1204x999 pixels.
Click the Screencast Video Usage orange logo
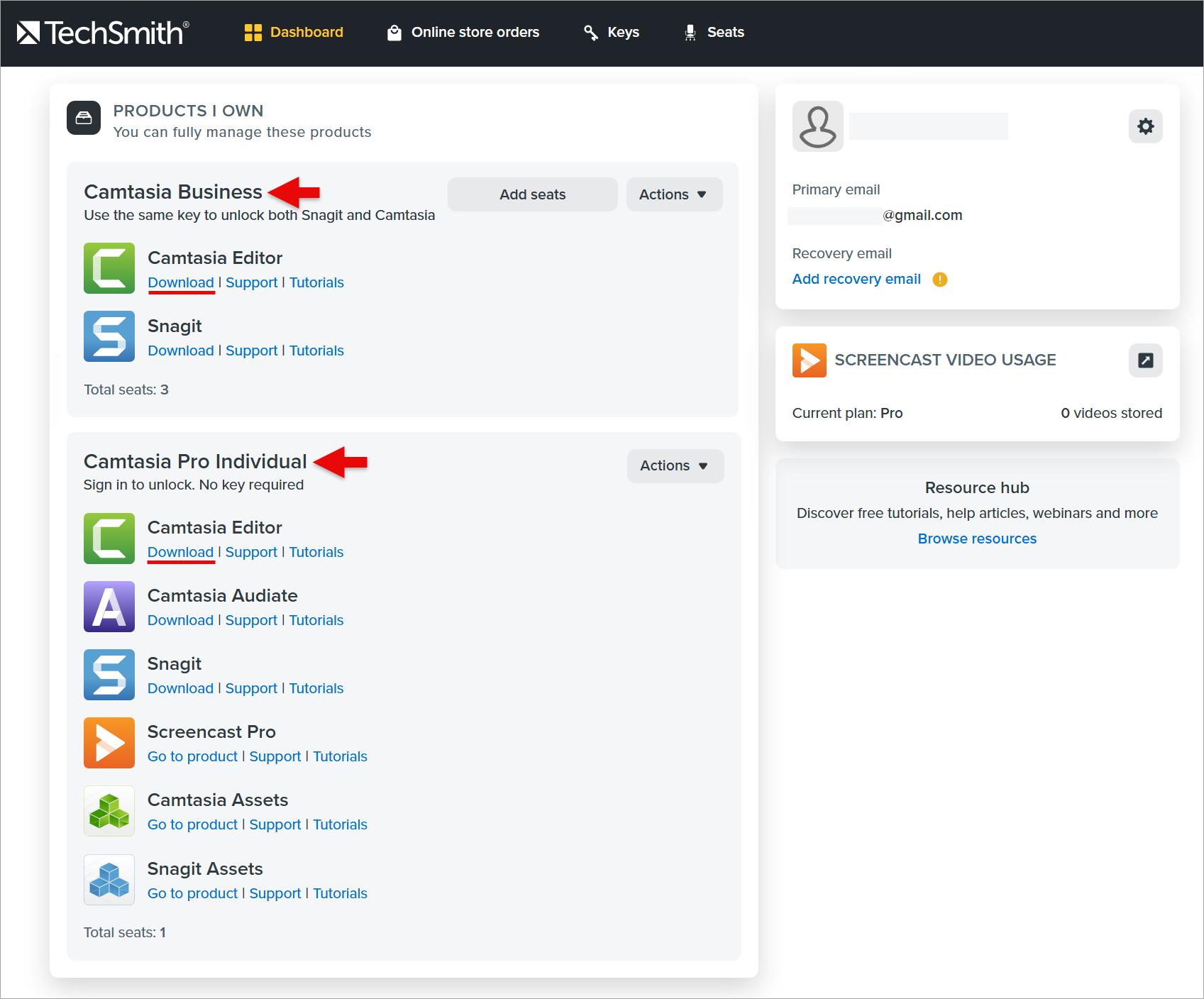(810, 360)
